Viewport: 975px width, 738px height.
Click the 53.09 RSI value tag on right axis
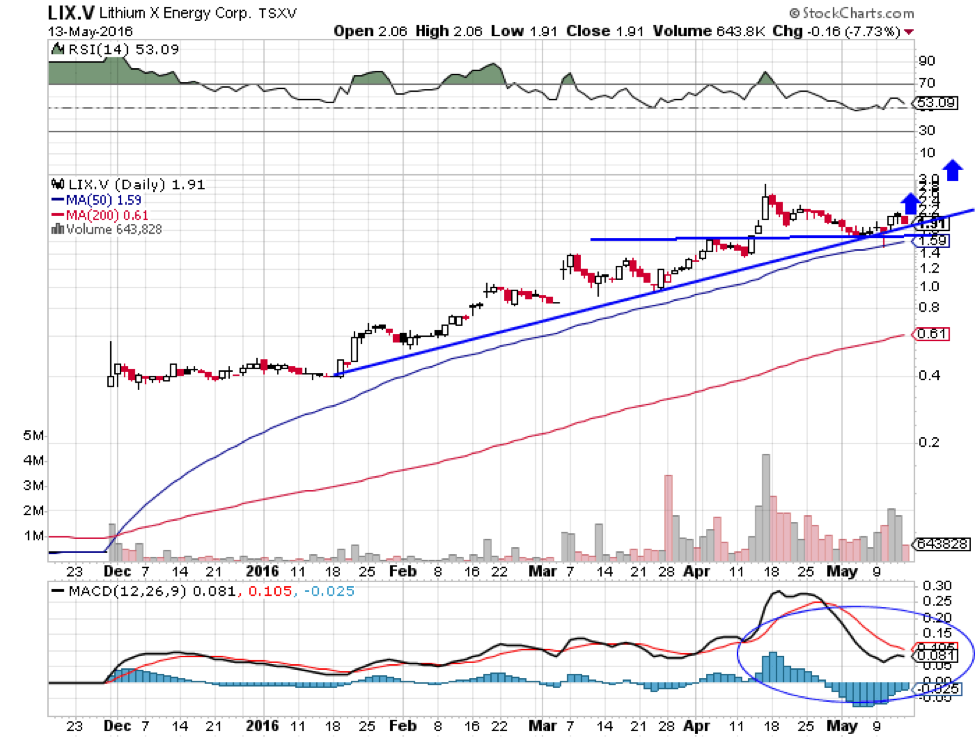[x=937, y=103]
